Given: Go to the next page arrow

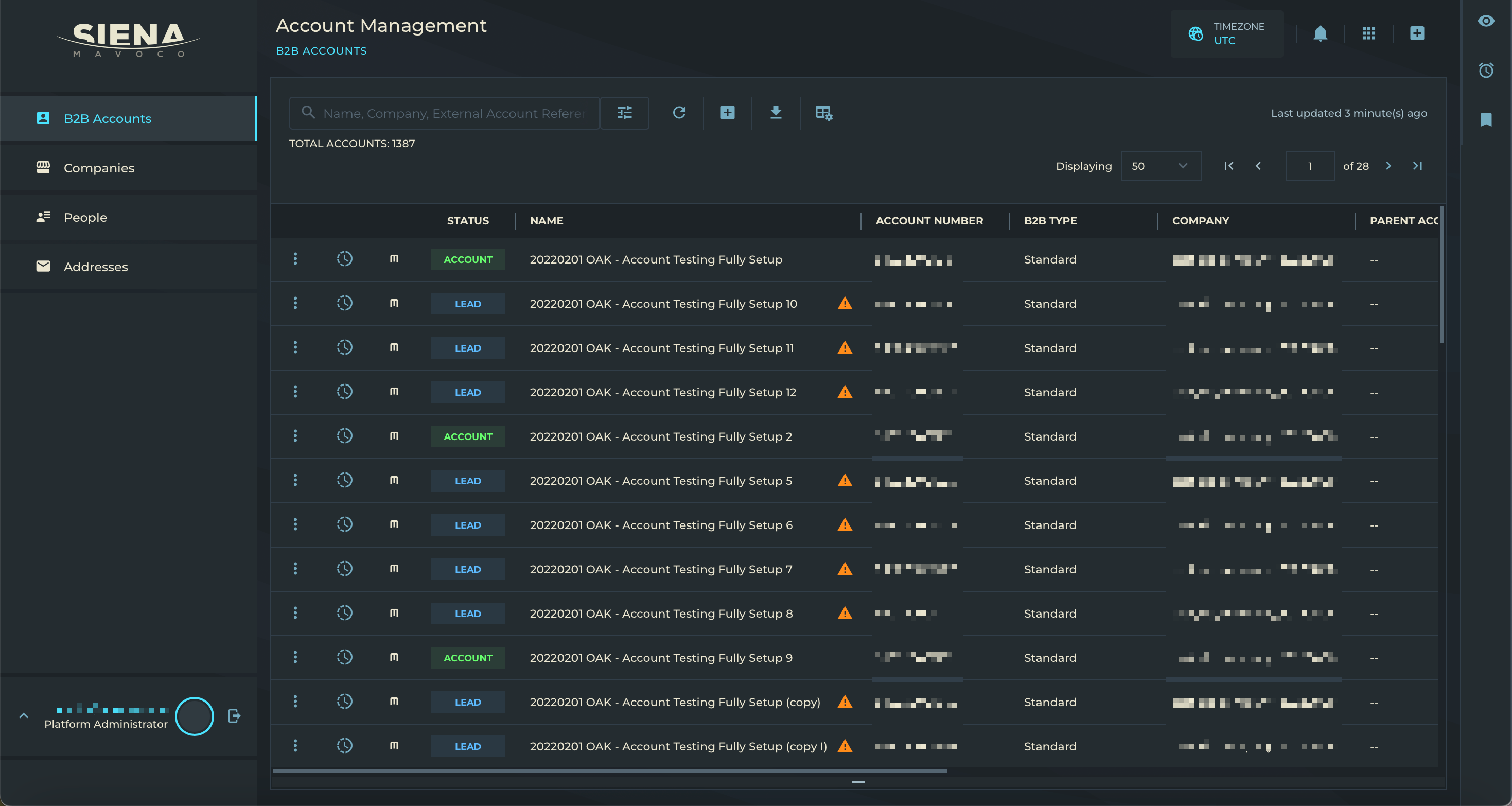Looking at the screenshot, I should [x=1388, y=166].
